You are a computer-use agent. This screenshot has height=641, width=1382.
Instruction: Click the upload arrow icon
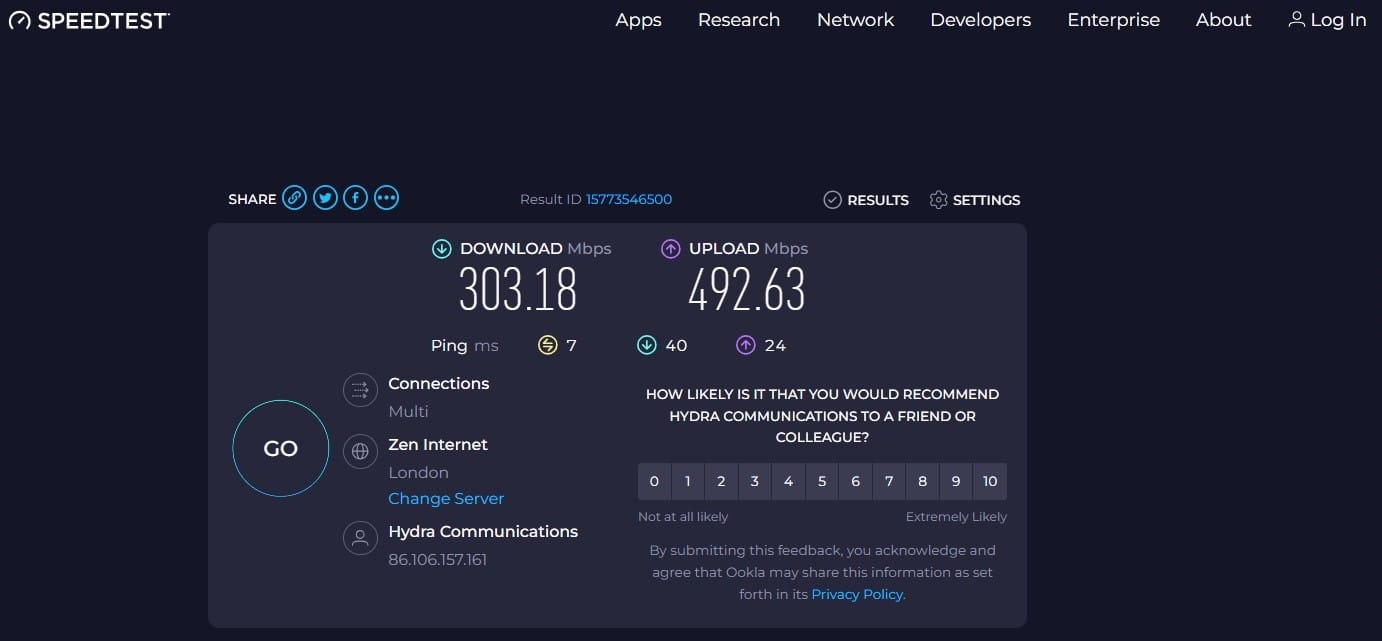670,248
